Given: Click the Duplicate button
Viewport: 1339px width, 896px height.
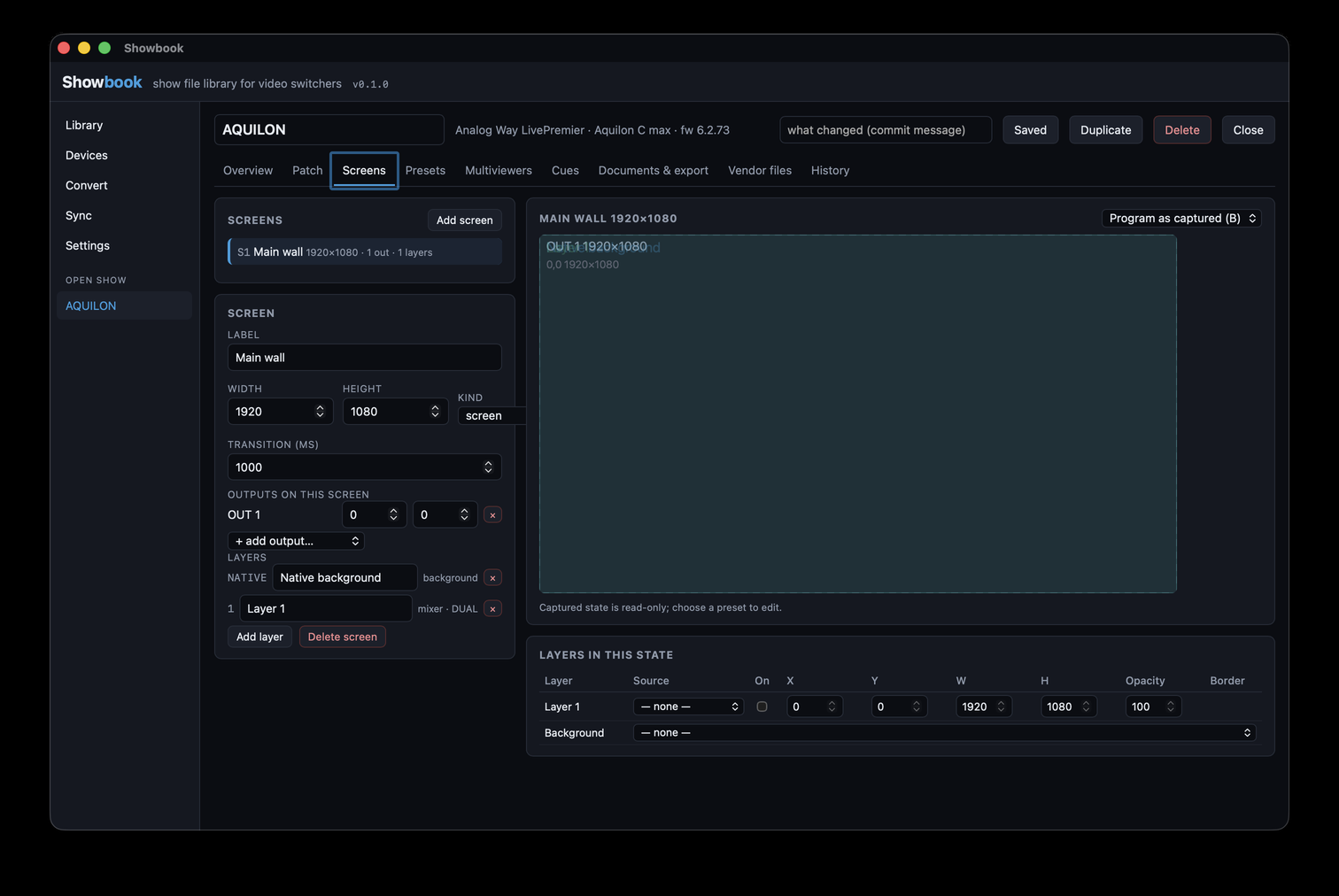Looking at the screenshot, I should (x=1105, y=129).
